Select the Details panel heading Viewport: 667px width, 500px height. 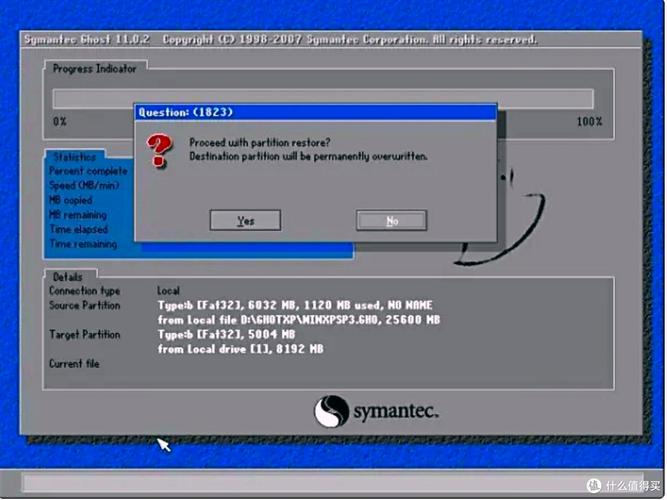click(69, 276)
